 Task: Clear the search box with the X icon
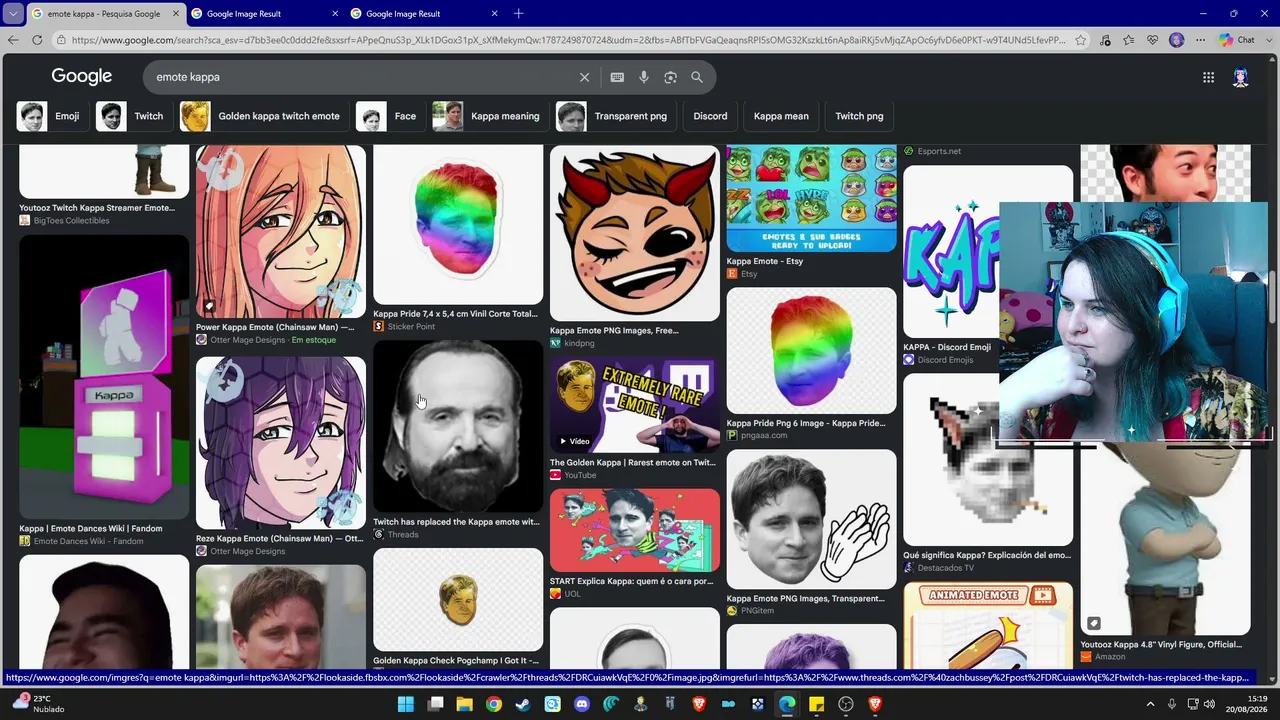tap(585, 77)
